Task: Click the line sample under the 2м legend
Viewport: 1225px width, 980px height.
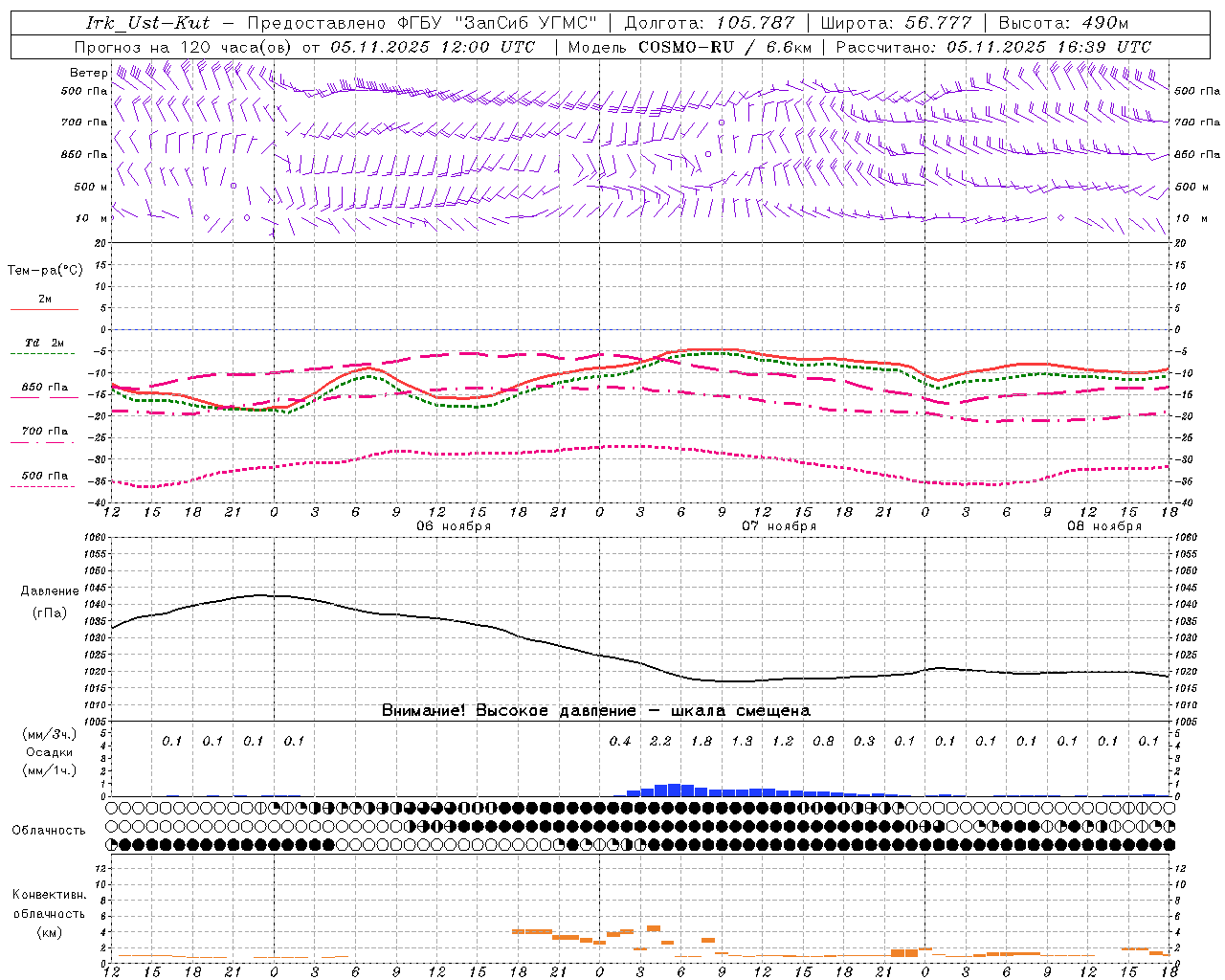Action: click(x=43, y=310)
